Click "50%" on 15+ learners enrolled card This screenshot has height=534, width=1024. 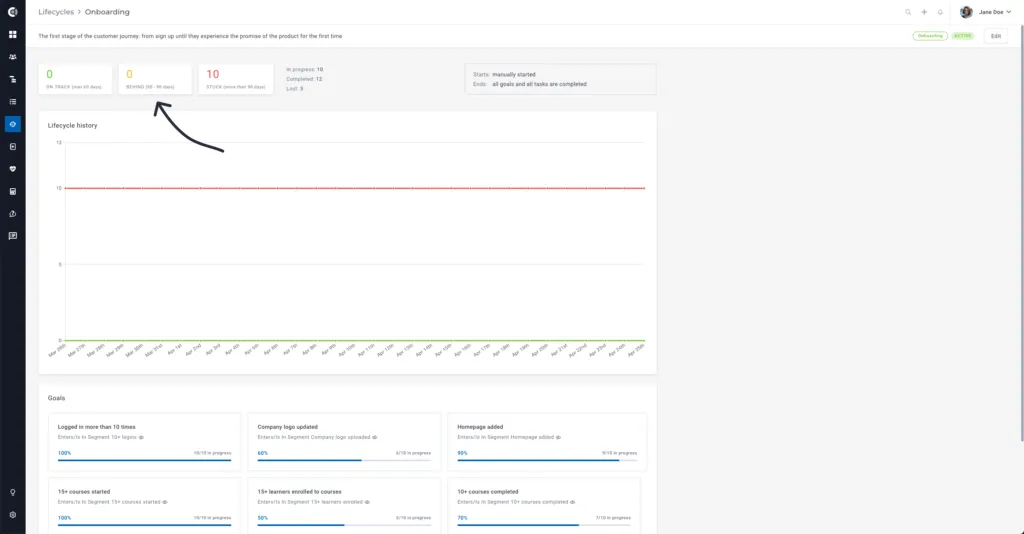pos(263,518)
